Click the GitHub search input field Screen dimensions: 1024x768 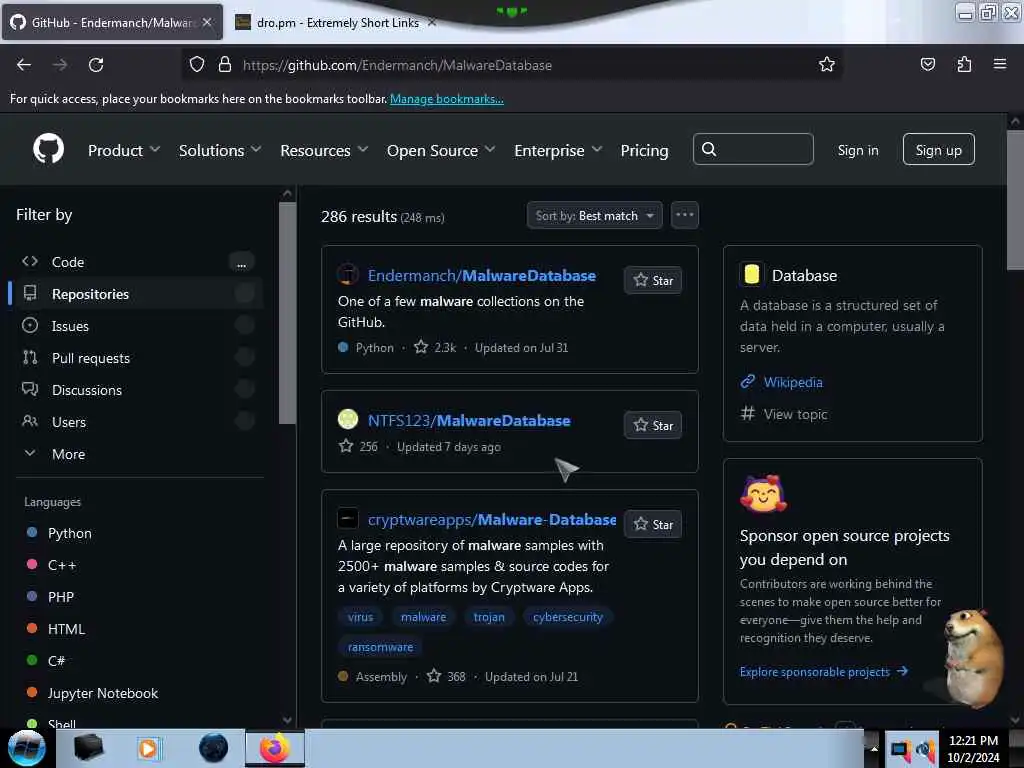pos(753,150)
